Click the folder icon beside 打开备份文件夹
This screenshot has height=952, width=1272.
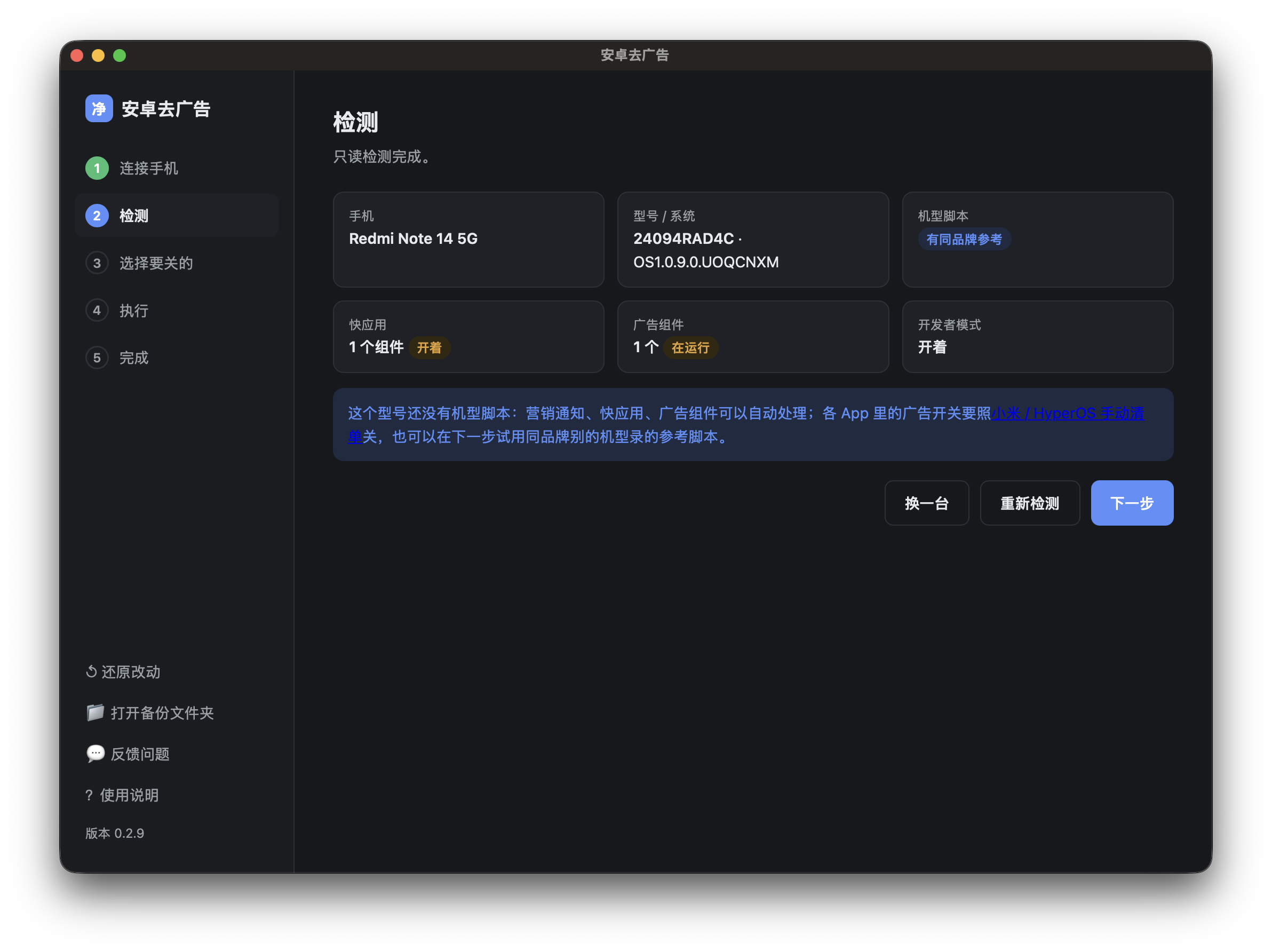point(95,712)
